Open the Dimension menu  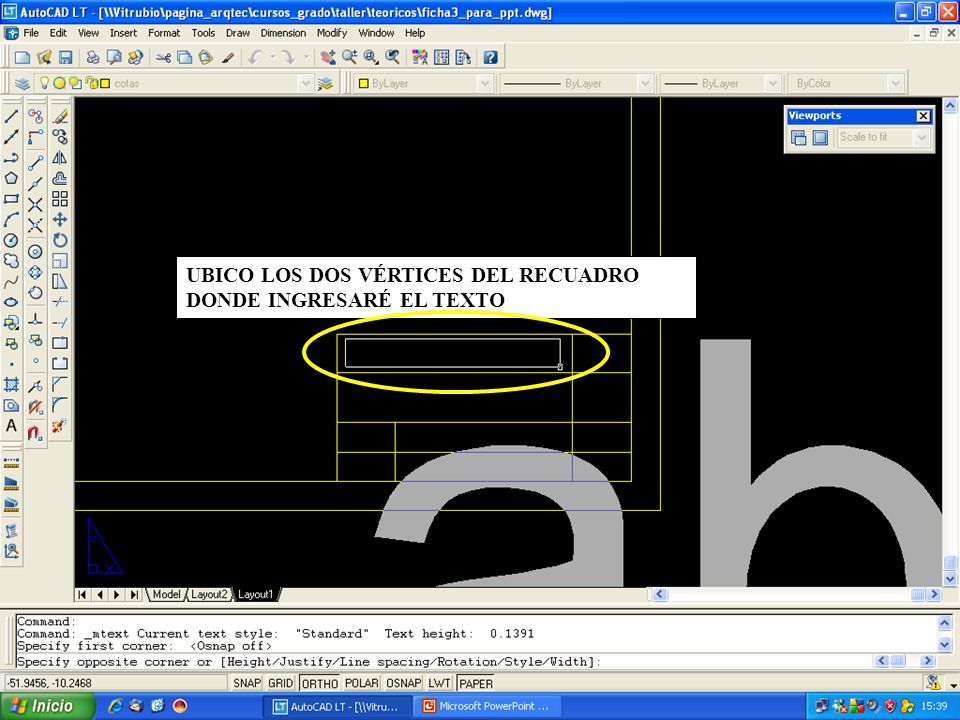pos(283,33)
